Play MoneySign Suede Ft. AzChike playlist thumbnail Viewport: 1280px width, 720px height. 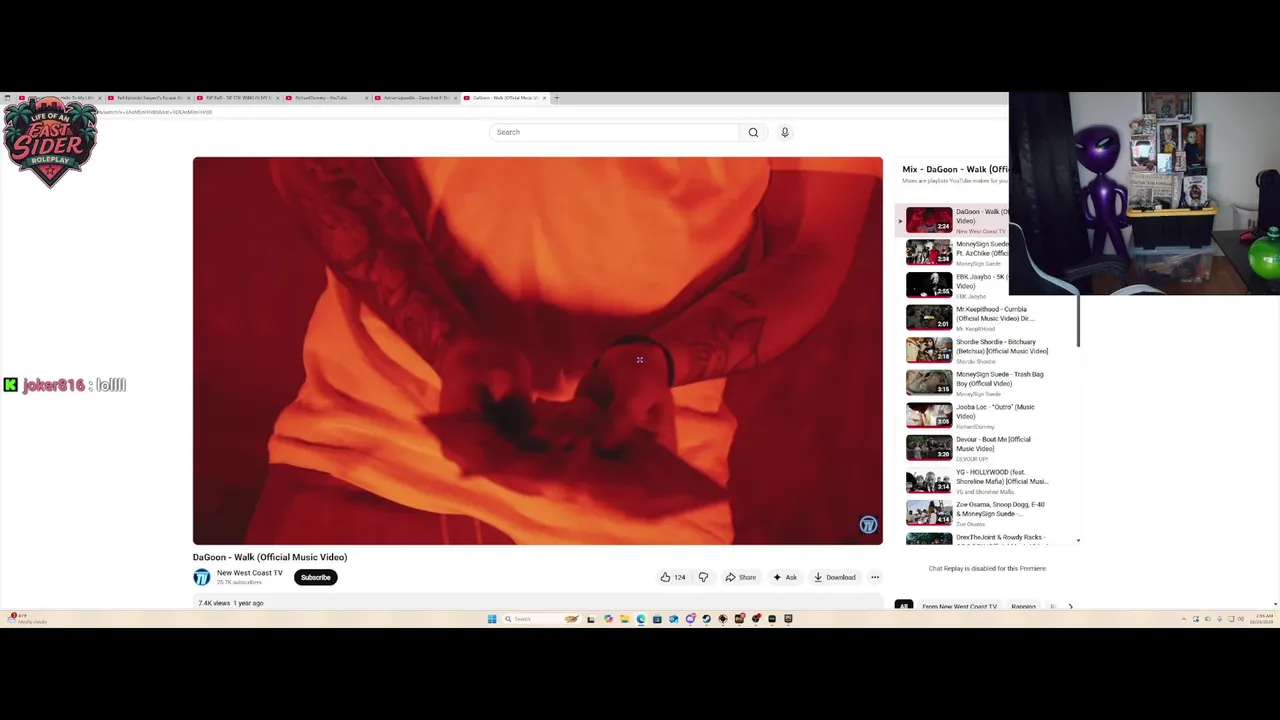(x=929, y=252)
